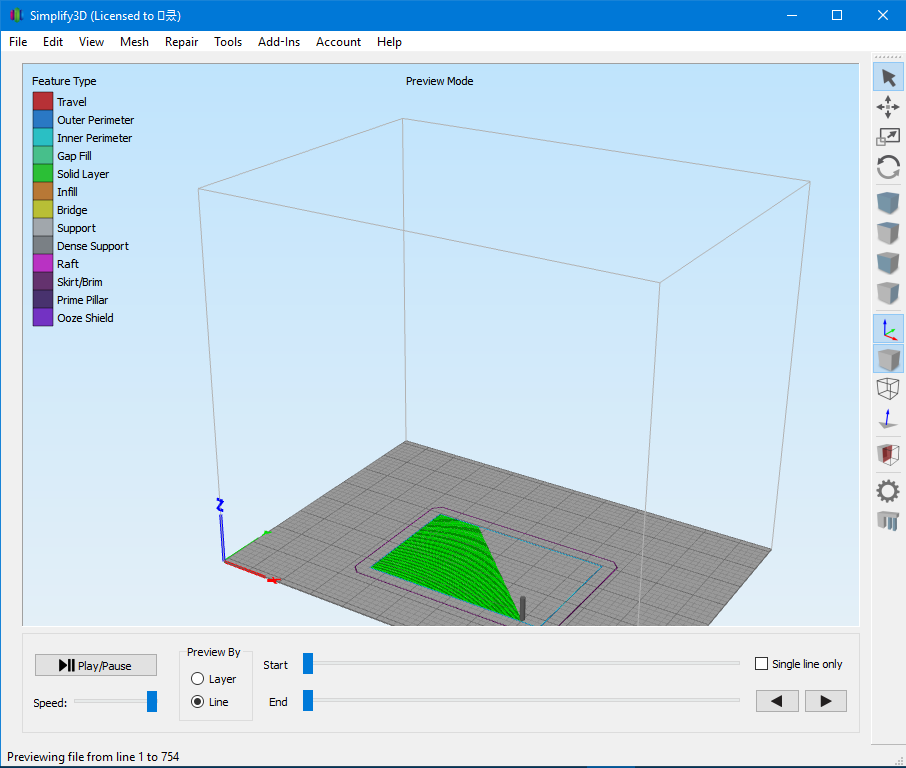This screenshot has height=768, width=906.
Task: Click the Start slider handle
Action: (308, 663)
